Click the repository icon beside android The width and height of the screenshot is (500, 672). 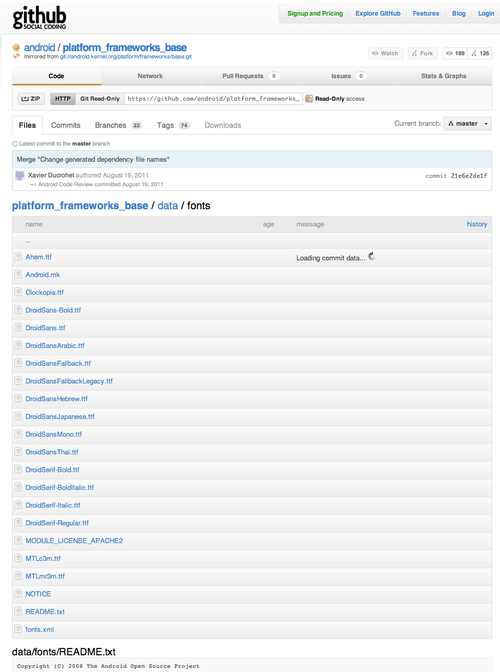click(x=16, y=47)
